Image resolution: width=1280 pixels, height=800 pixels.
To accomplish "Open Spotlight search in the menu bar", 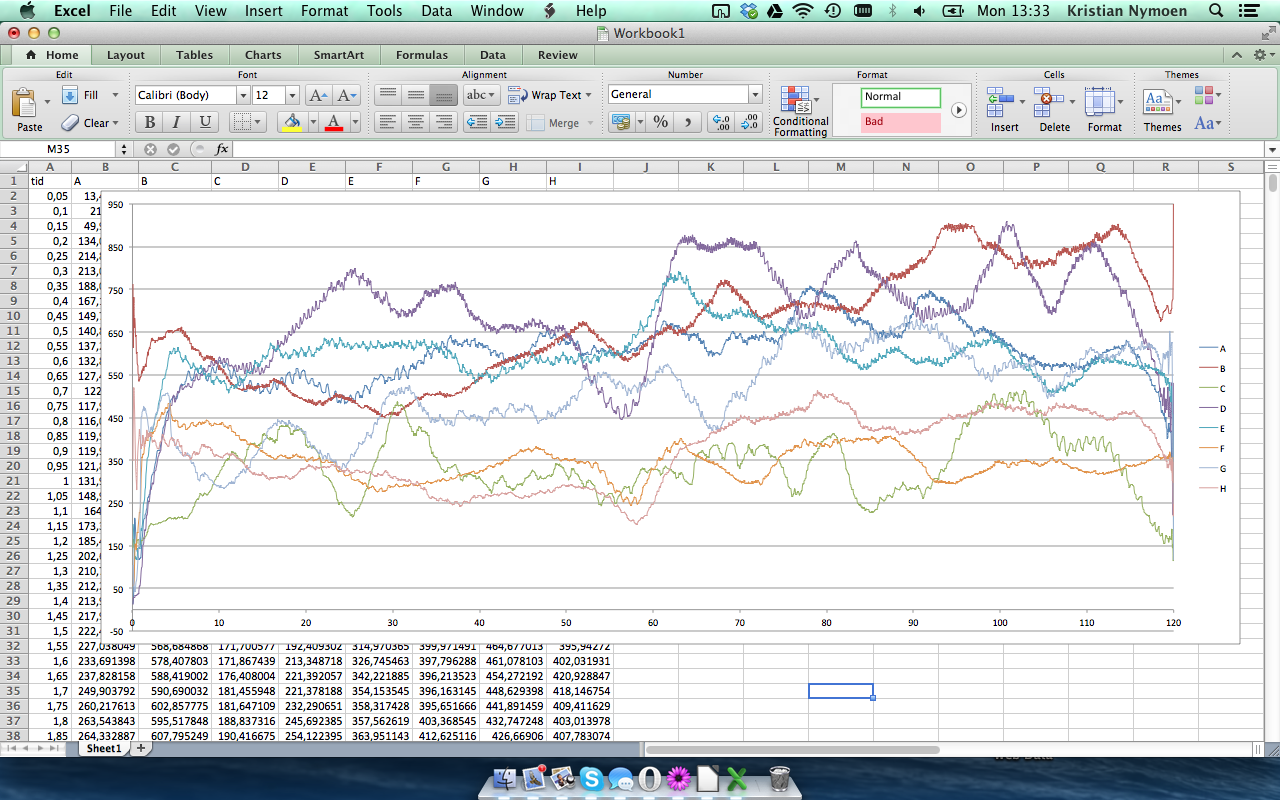I will point(1217,11).
